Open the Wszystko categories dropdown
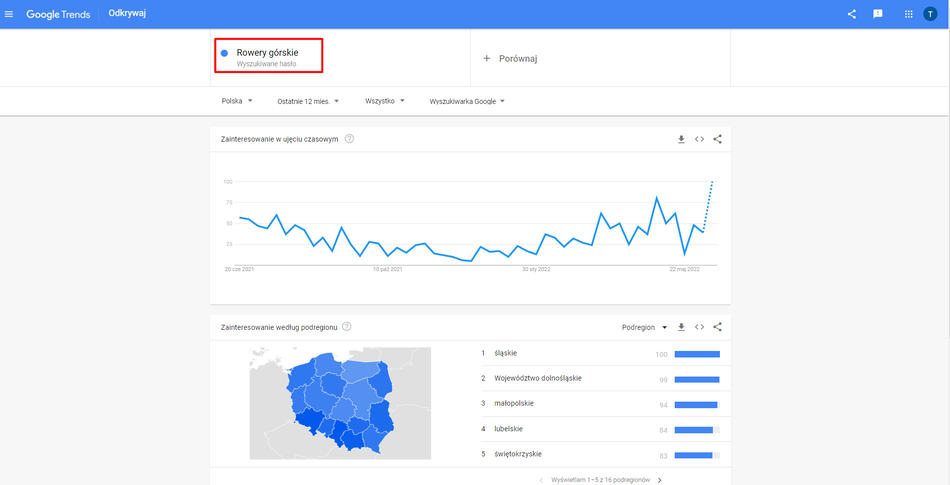Viewport: 950px width, 485px height. coord(385,101)
